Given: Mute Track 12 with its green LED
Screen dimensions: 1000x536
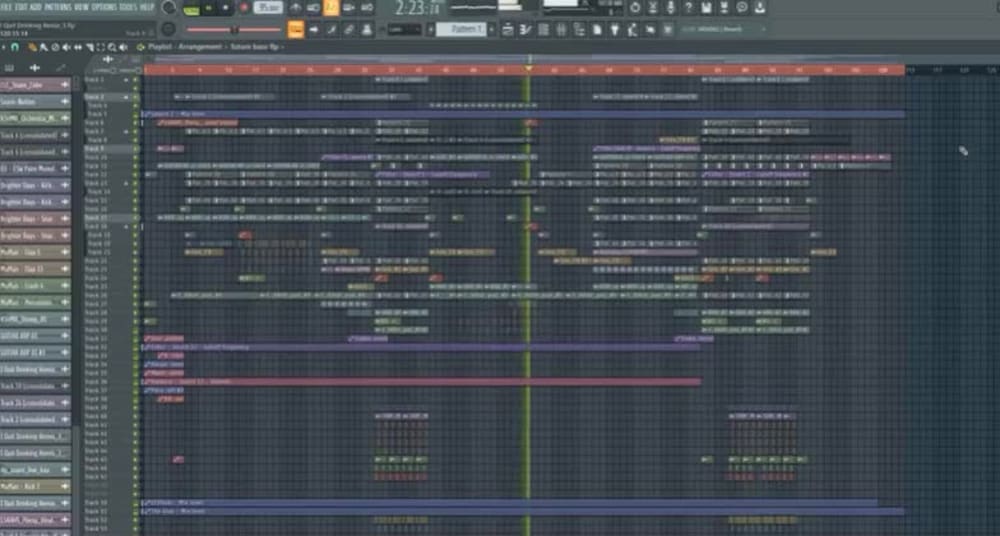Looking at the screenshot, I should click(135, 175).
